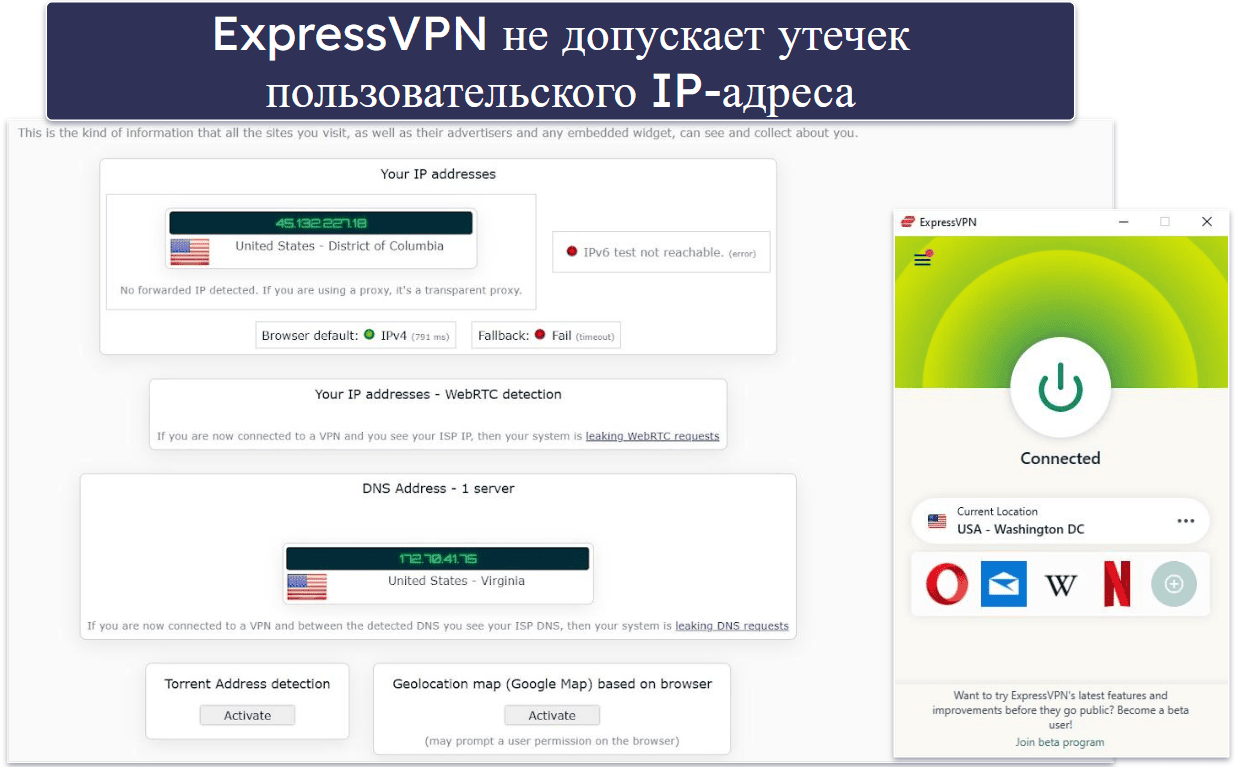Click the IP address 45.132.227.18 display
This screenshot has height=767, width=1235.
pyautogui.click(x=320, y=223)
